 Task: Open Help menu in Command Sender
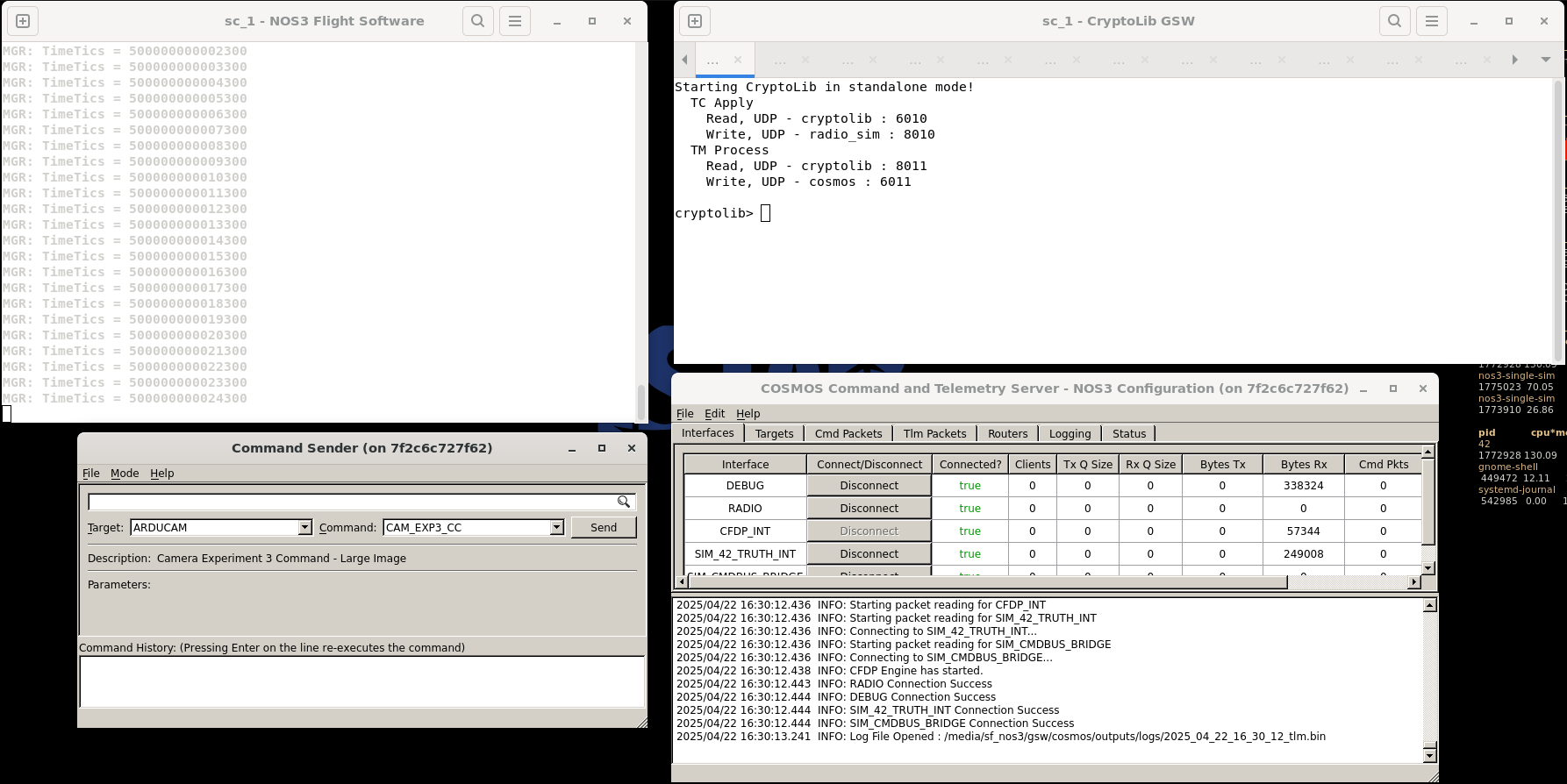[x=162, y=473]
